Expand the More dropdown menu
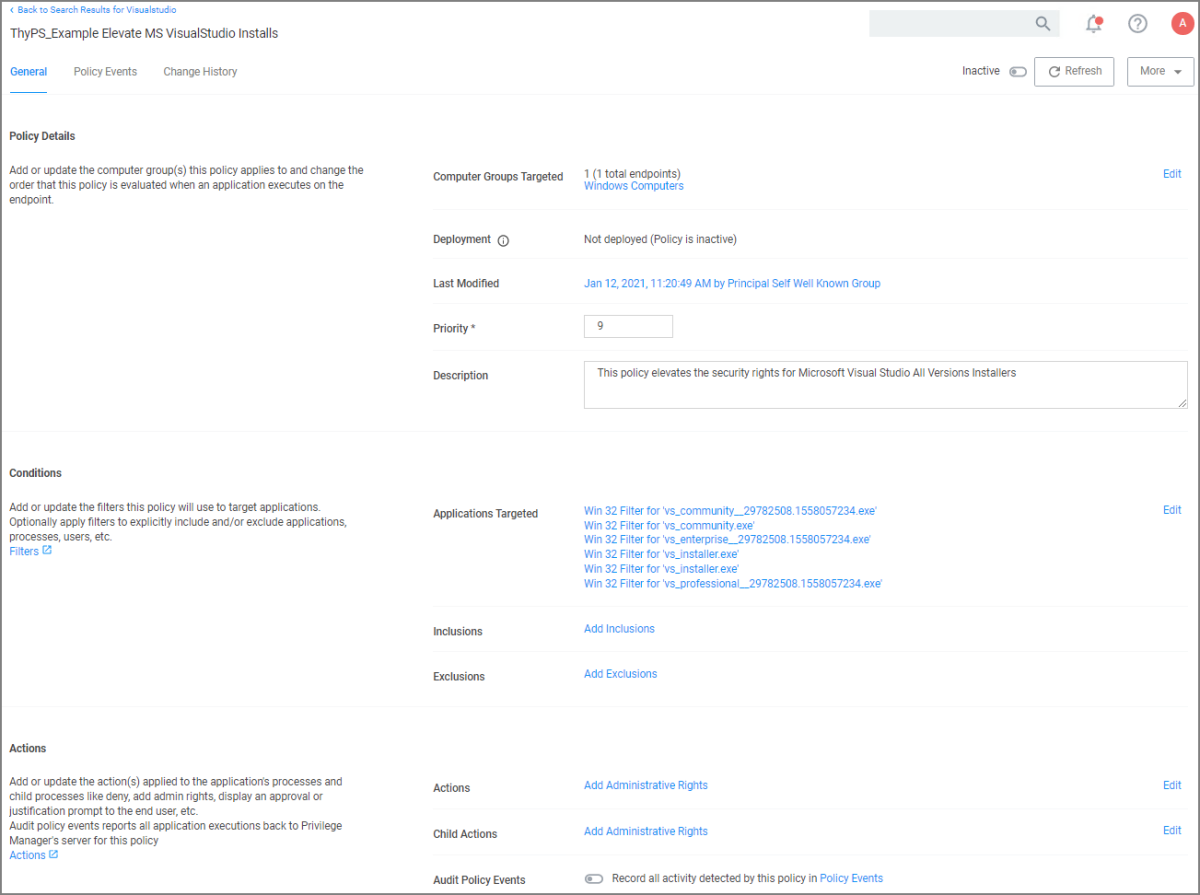The image size is (1200, 895). (1160, 71)
